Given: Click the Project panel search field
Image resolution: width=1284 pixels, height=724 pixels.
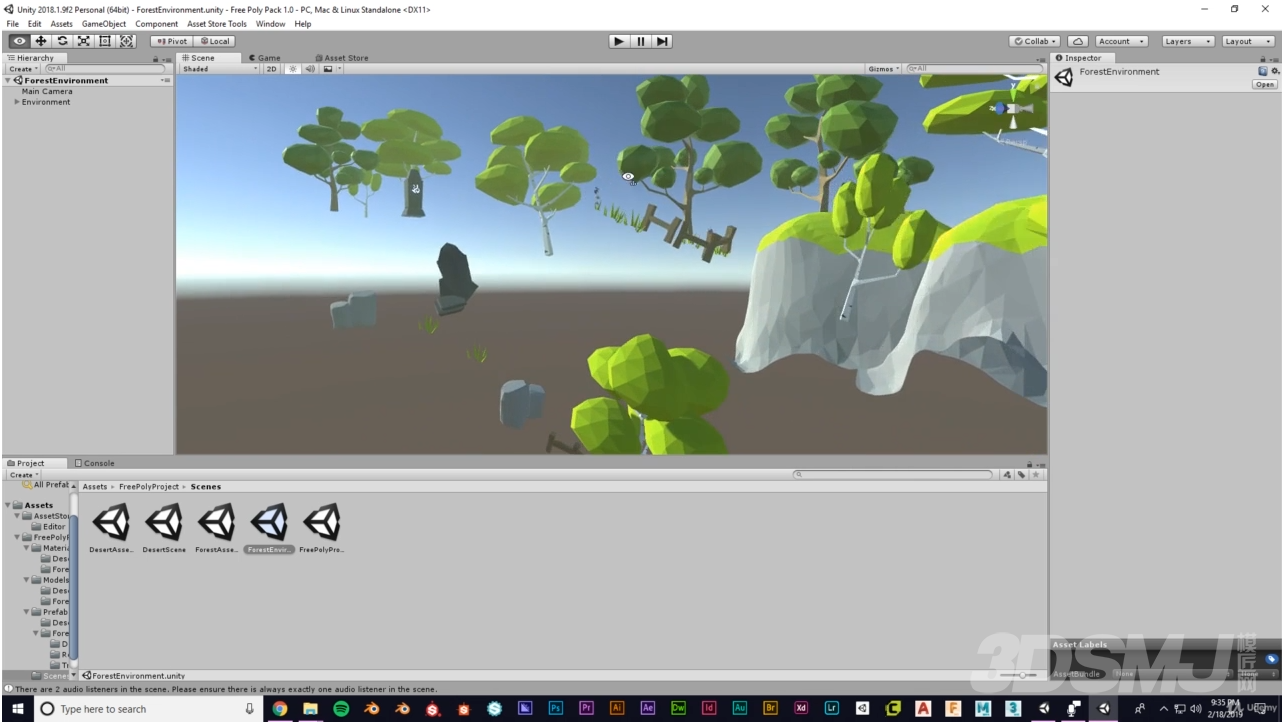Looking at the screenshot, I should point(893,475).
